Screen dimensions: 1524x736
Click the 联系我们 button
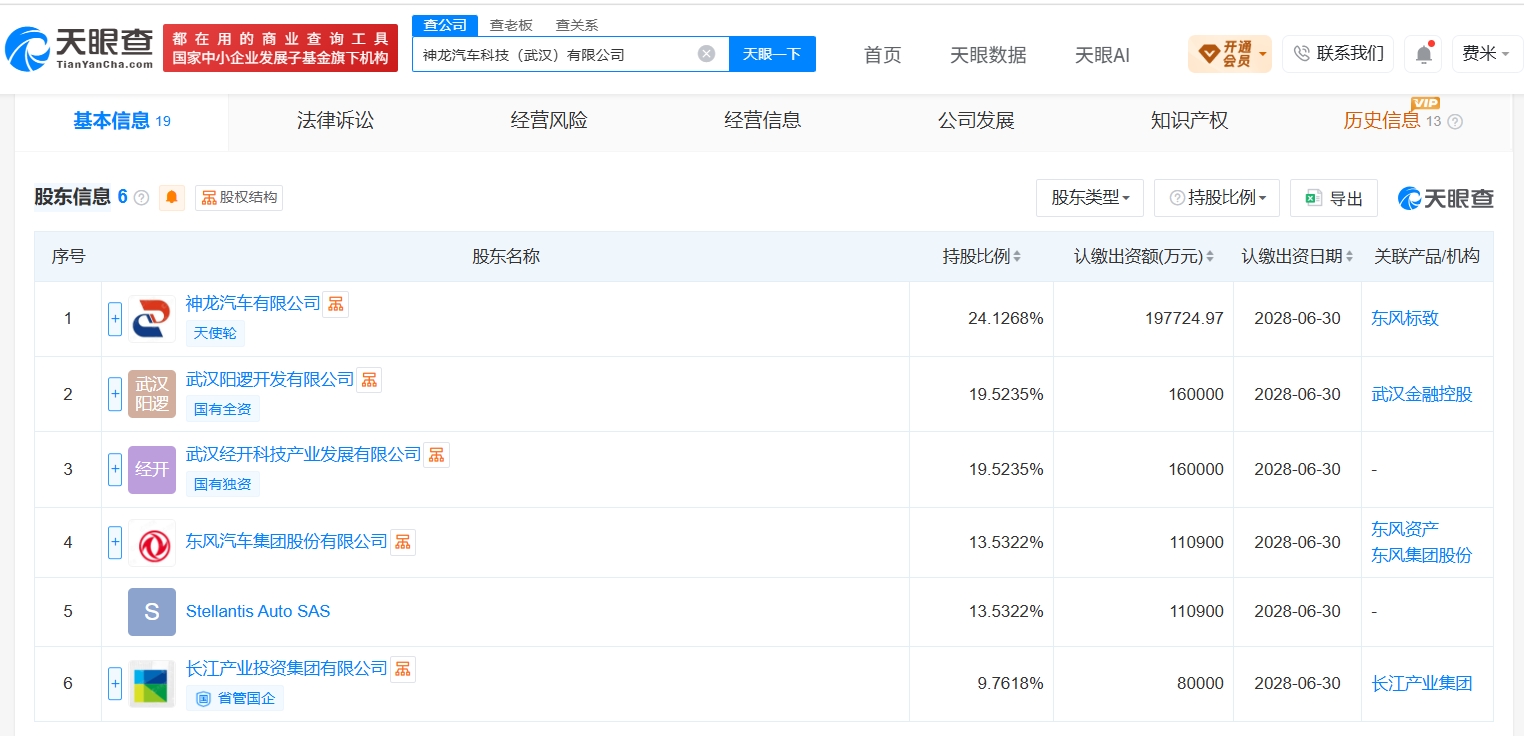[x=1338, y=54]
